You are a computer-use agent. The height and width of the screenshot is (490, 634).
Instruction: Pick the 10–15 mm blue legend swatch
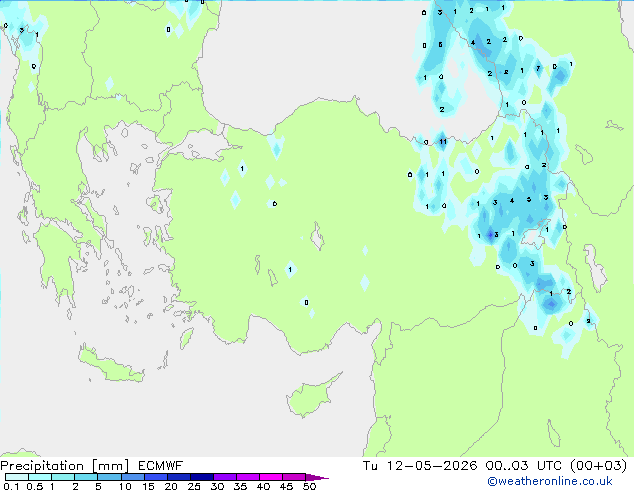(133, 477)
